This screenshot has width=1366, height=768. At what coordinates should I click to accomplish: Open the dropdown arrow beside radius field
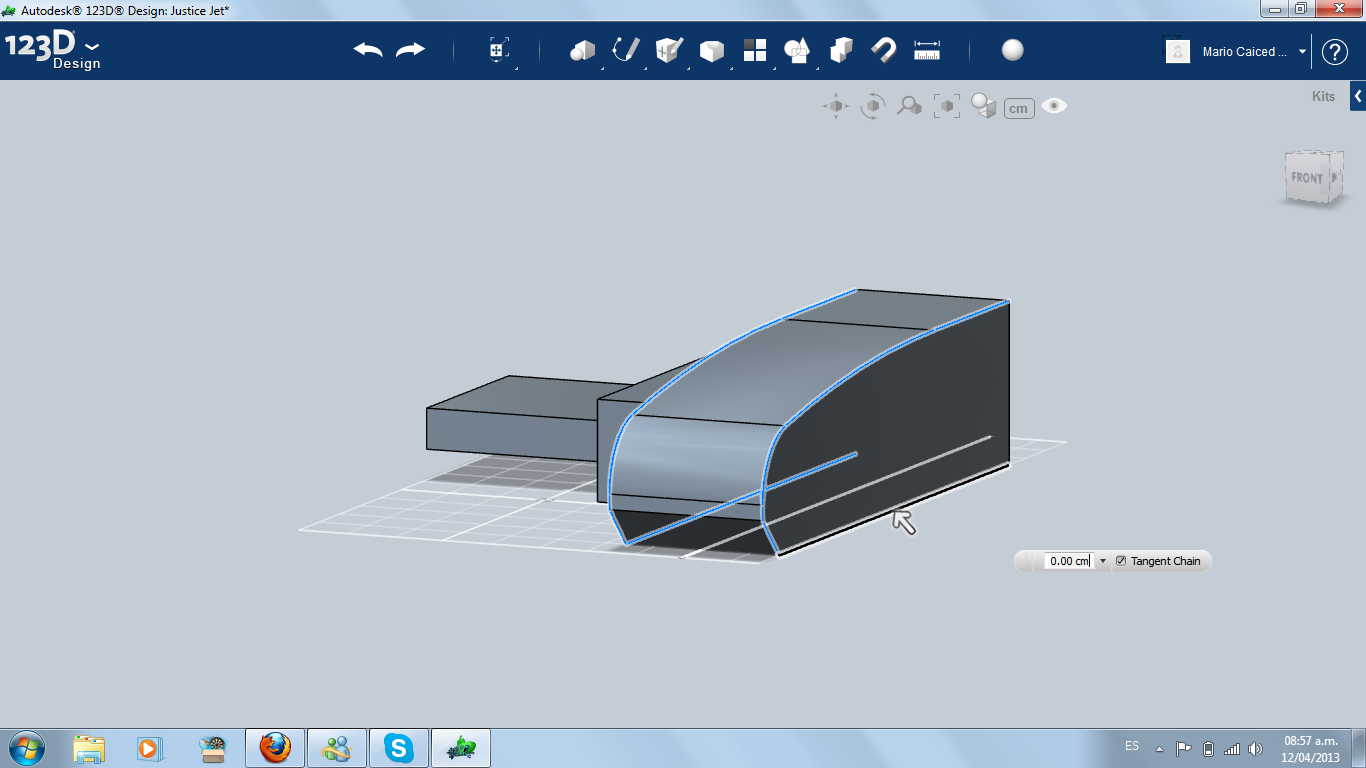1103,561
